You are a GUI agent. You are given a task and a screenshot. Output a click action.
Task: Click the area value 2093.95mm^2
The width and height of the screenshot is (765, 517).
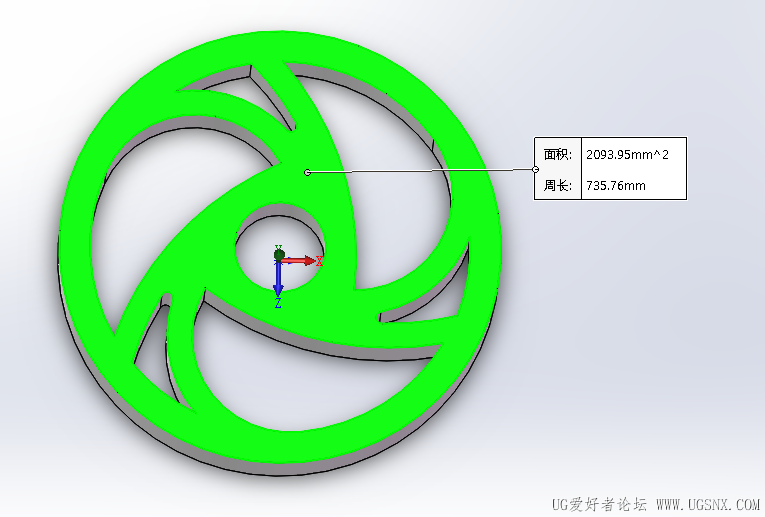627,155
